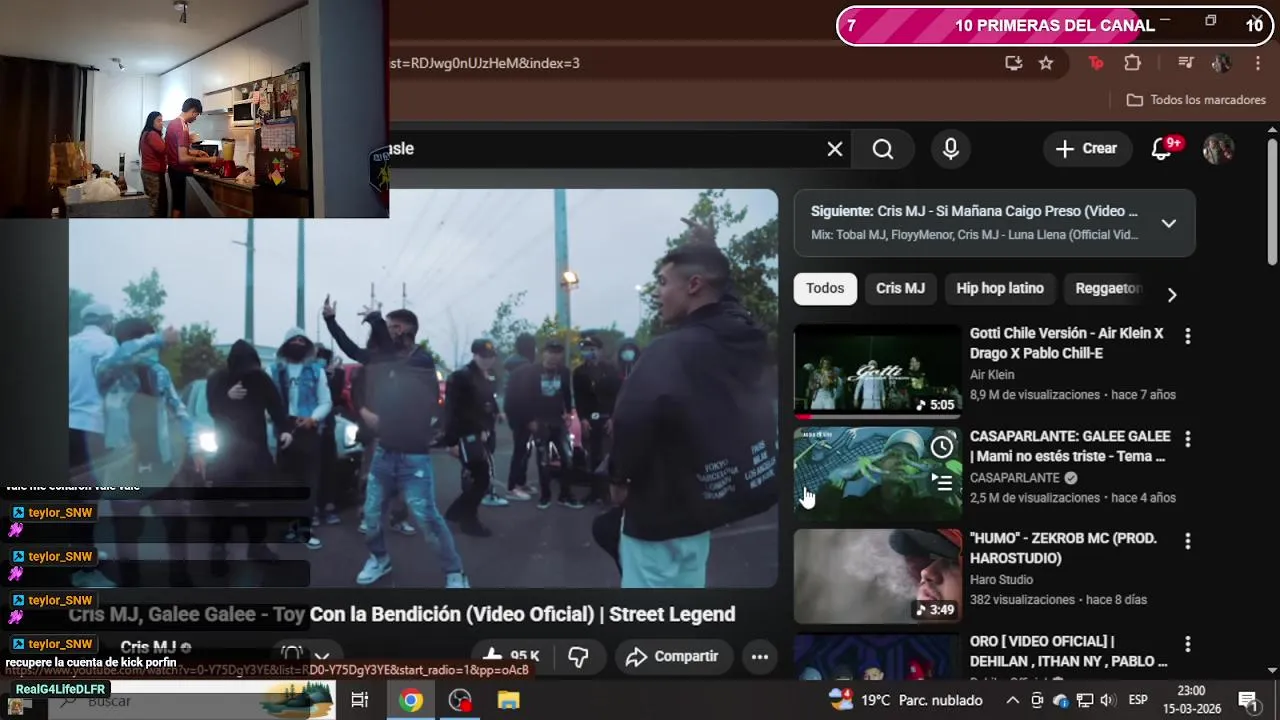Select the Reggaeton filter chip
This screenshot has height=720, width=1280.
[1108, 288]
